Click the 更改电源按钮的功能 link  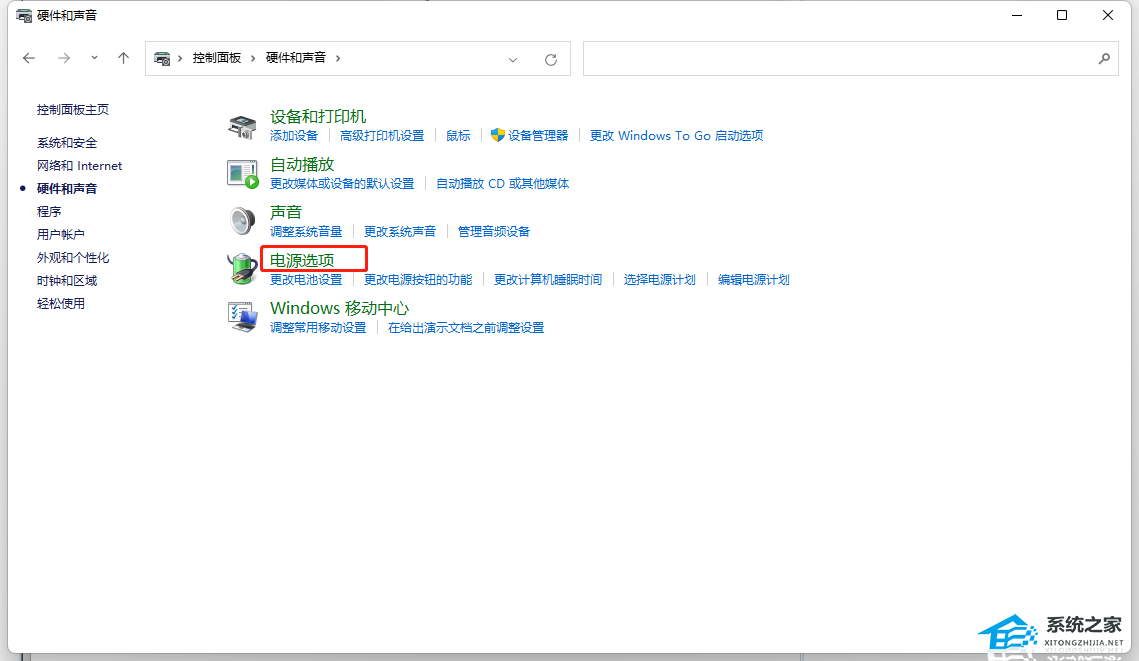[418, 280]
